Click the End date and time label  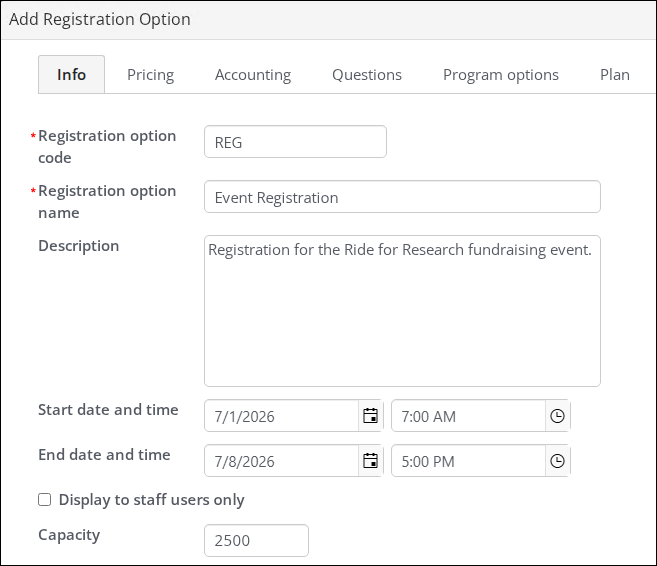tap(104, 455)
